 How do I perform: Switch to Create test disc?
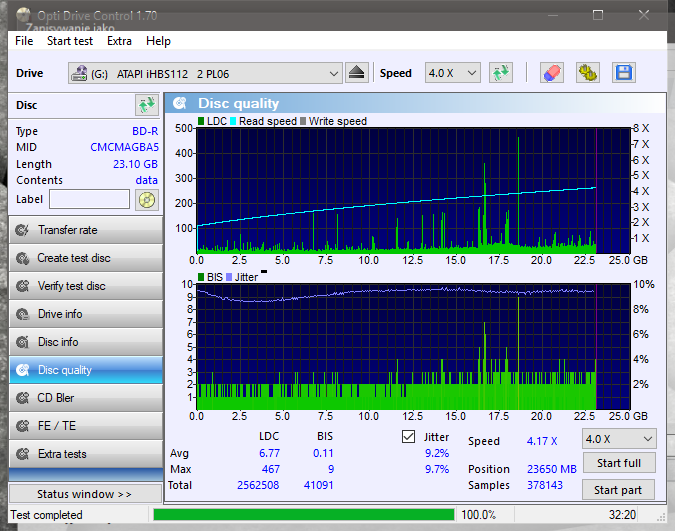[x=86, y=258]
